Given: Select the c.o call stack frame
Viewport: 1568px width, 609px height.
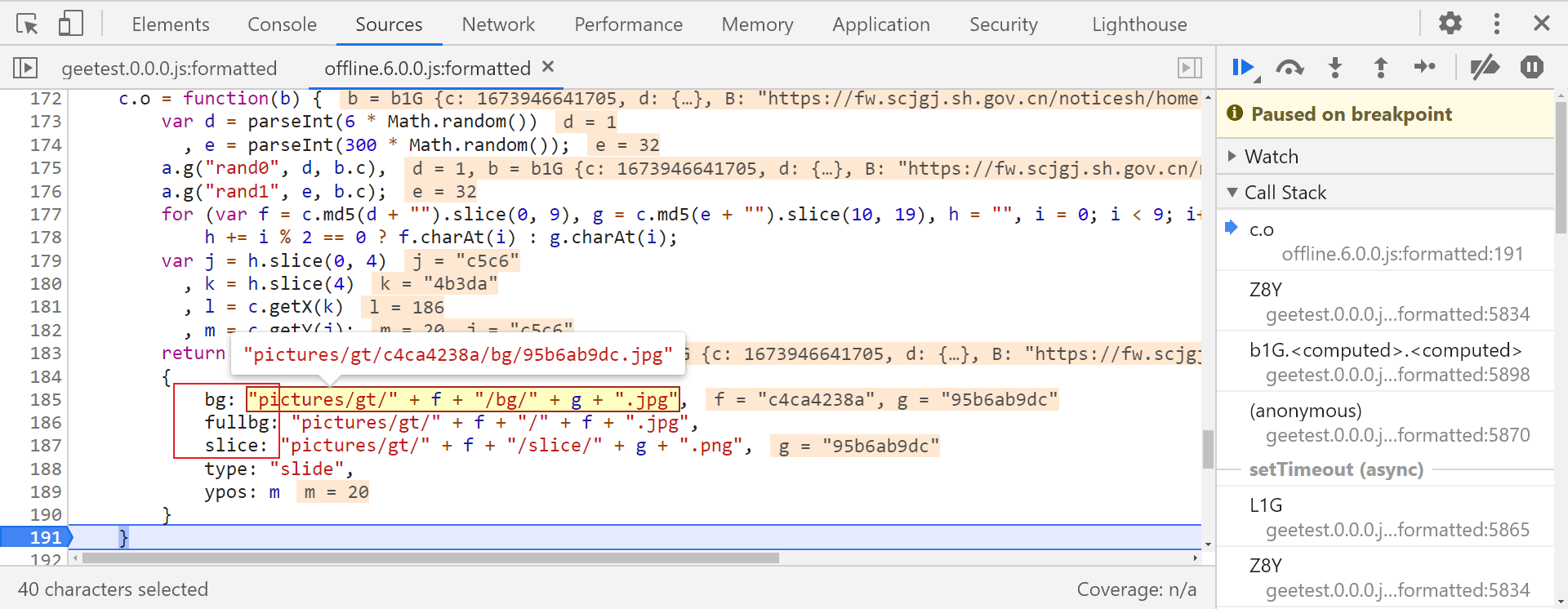Looking at the screenshot, I should 1385,242.
